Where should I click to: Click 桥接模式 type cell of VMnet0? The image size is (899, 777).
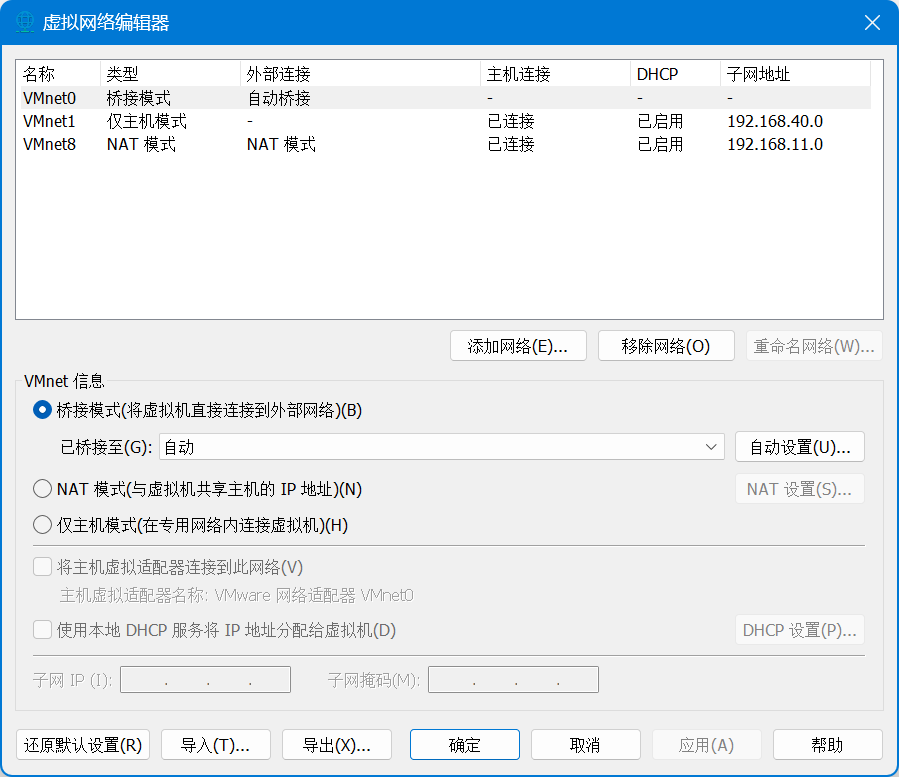139,98
